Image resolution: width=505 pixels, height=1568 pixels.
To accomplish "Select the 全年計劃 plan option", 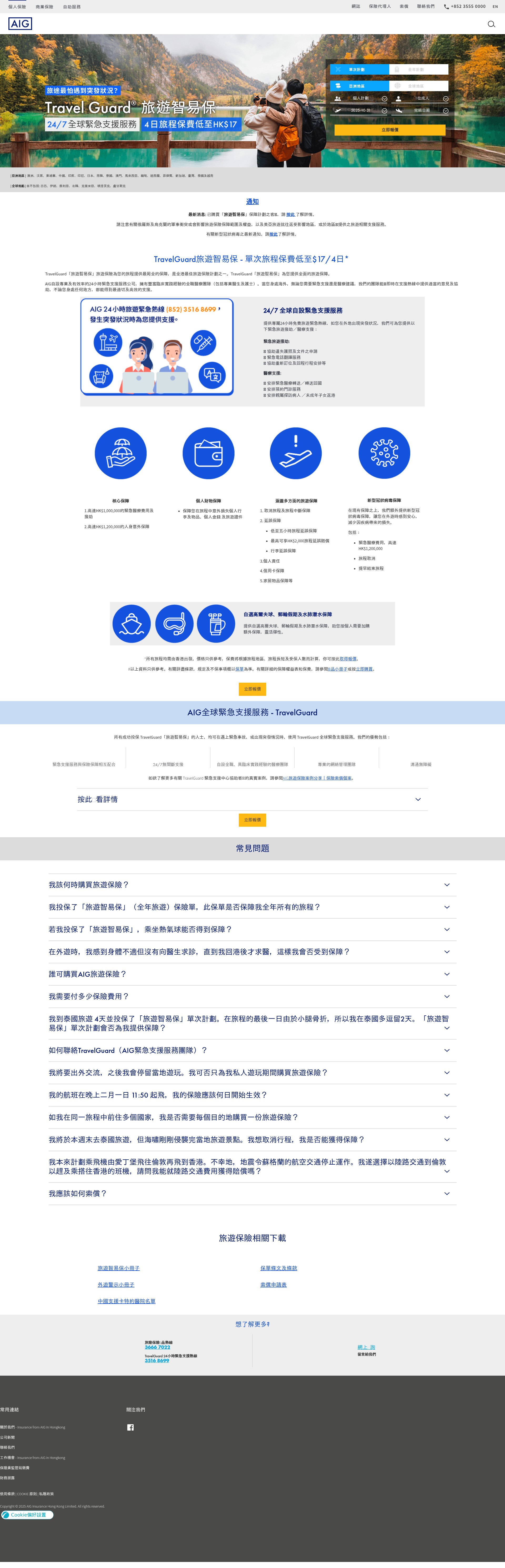I will (x=419, y=69).
